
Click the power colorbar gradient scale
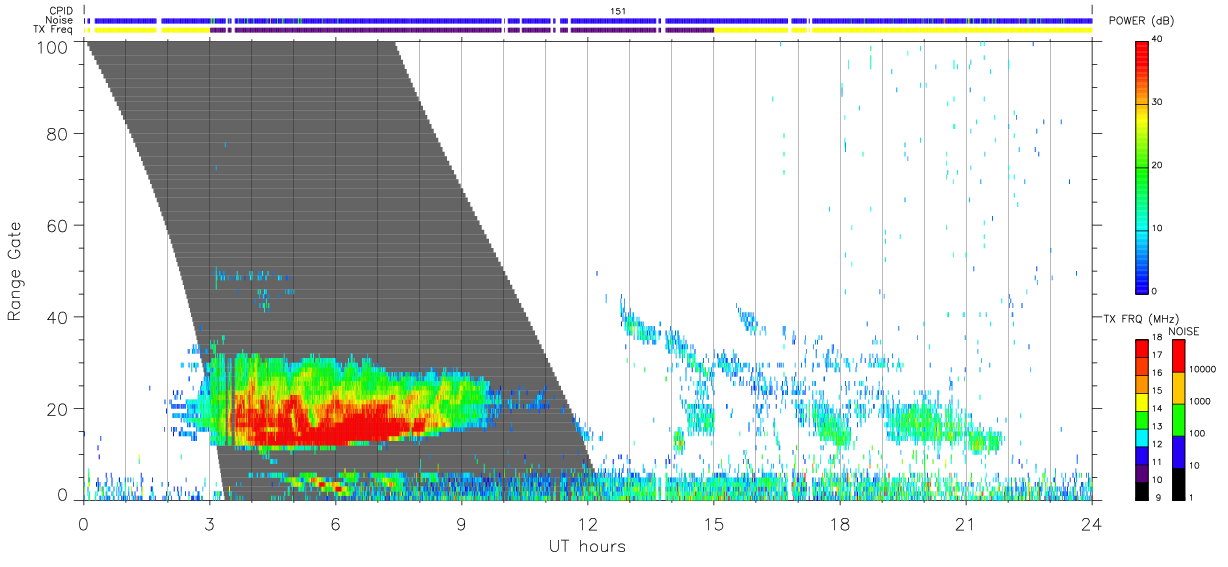point(1142,166)
